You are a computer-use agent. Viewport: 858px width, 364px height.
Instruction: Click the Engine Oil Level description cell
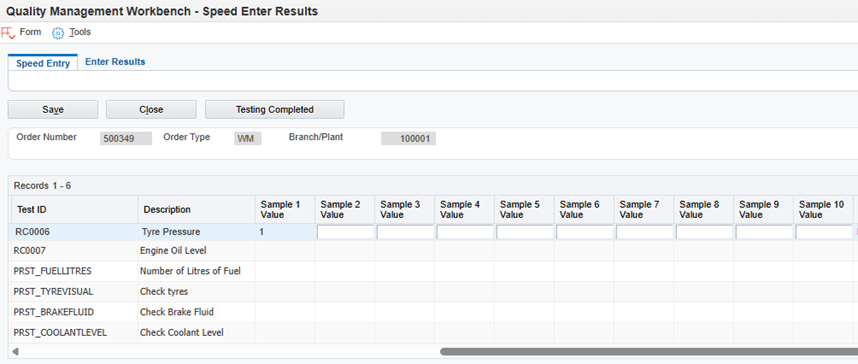point(196,251)
